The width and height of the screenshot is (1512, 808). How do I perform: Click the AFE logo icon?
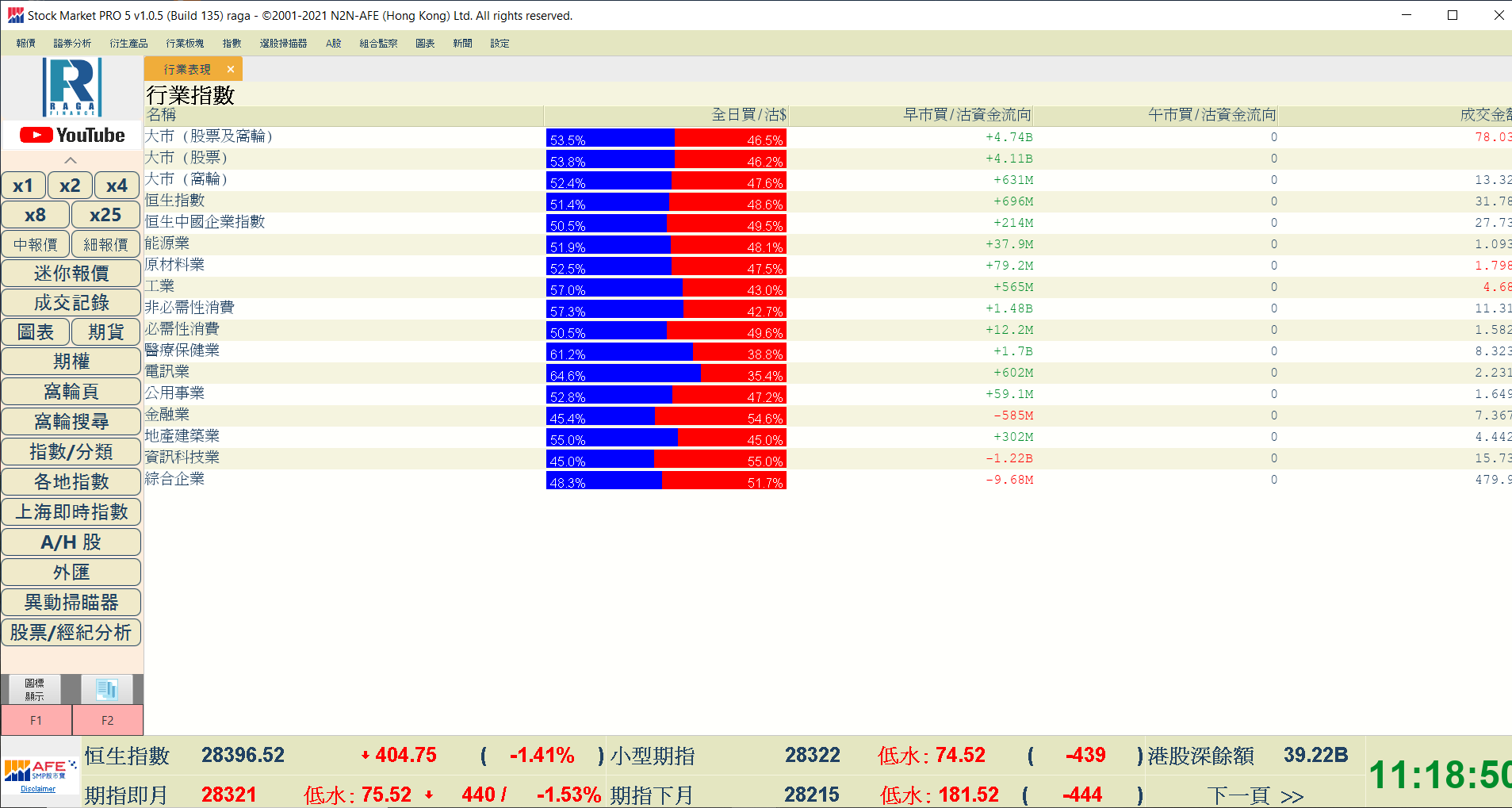click(40, 769)
